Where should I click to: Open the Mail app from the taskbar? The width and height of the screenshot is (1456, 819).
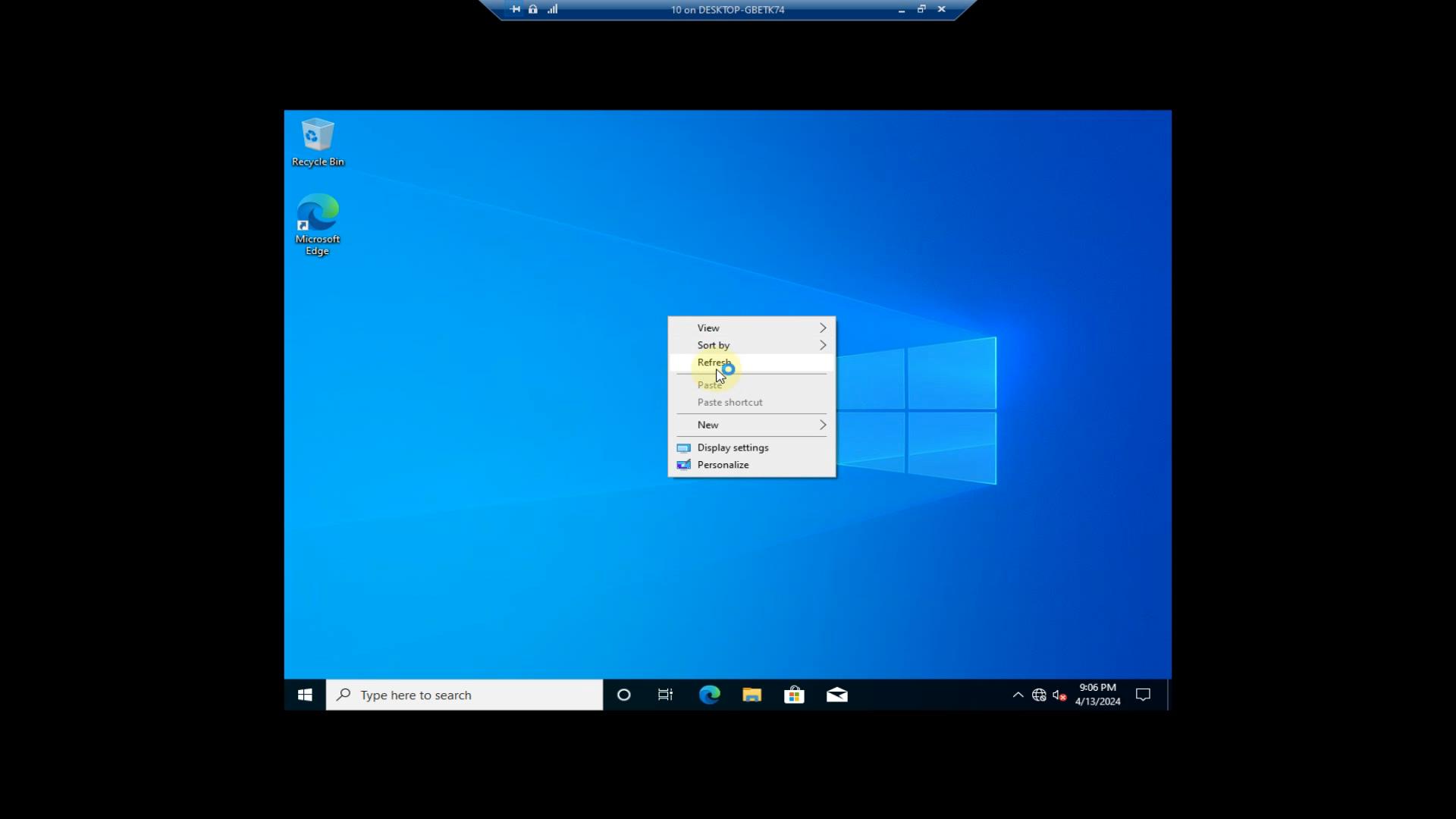coord(837,695)
